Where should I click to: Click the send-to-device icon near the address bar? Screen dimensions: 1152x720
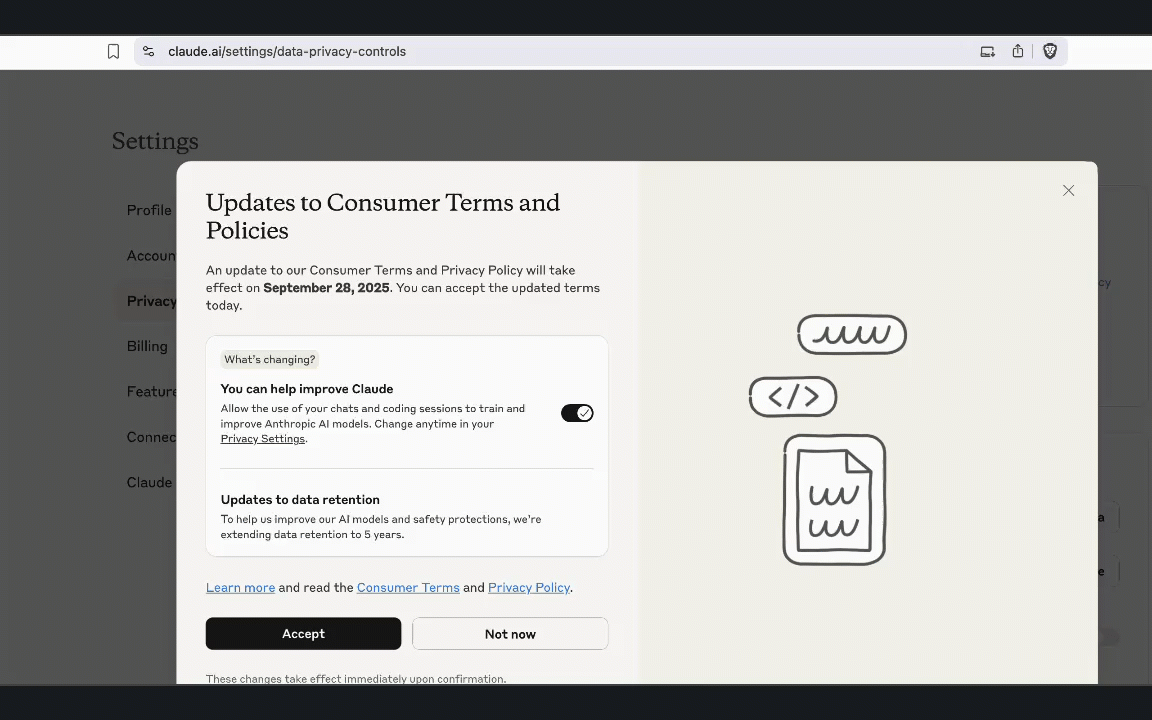pos(987,51)
